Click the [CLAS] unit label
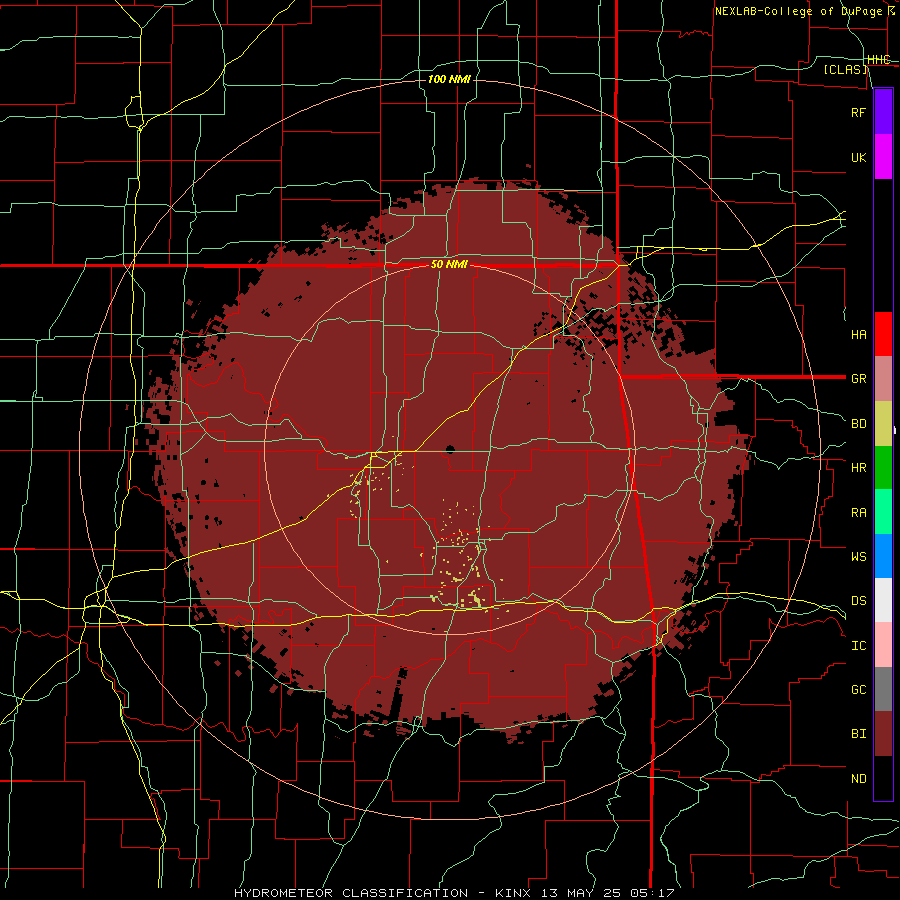Image resolution: width=900 pixels, height=900 pixels. [x=845, y=69]
